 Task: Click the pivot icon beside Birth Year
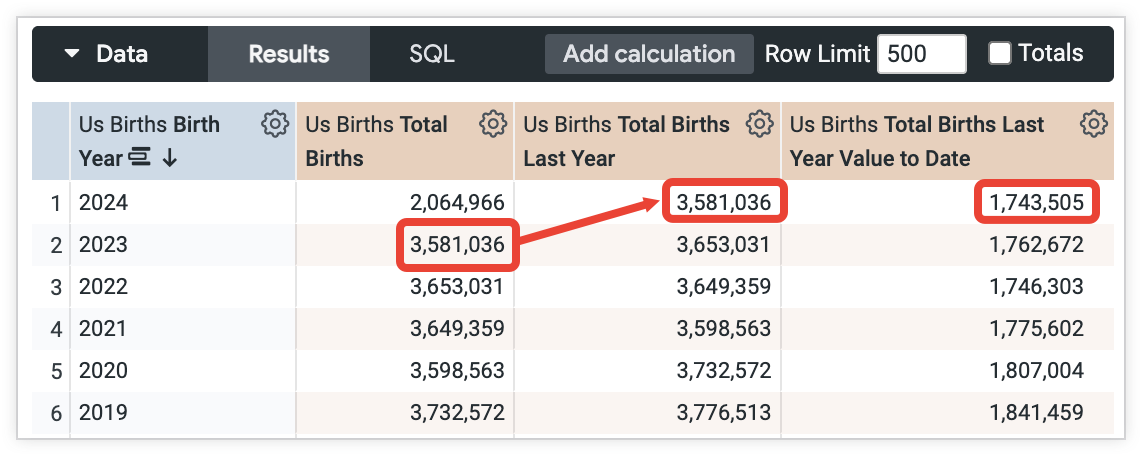(139, 158)
